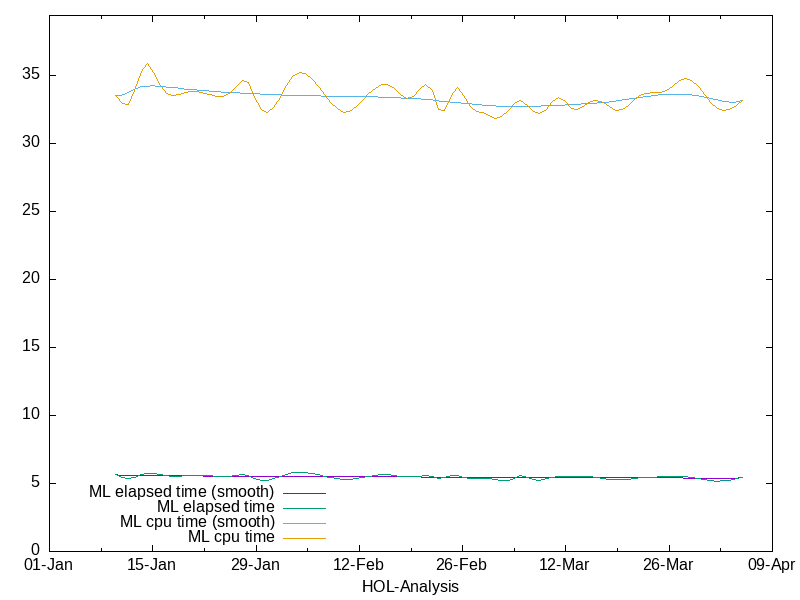Image resolution: width=800 pixels, height=600 pixels.
Task: Click the 12-Feb date label
Action: click(358, 565)
